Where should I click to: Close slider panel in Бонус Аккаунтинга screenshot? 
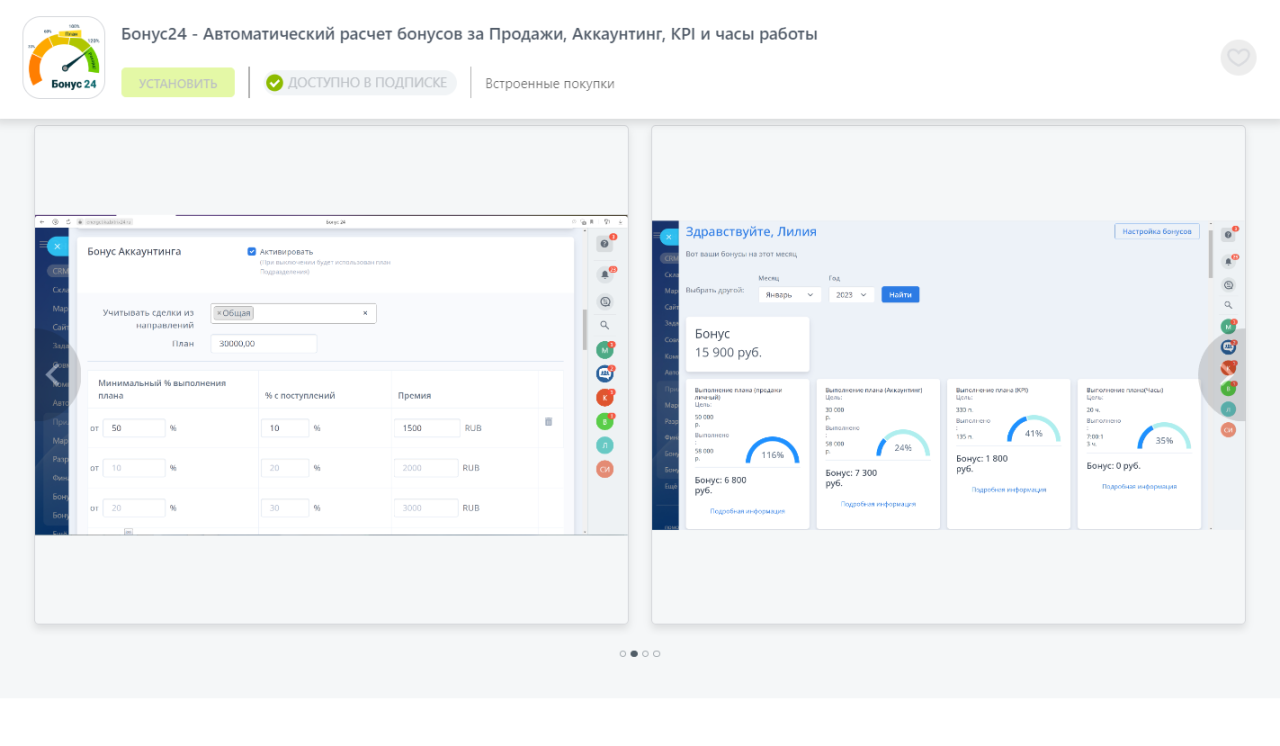pyautogui.click(x=57, y=246)
